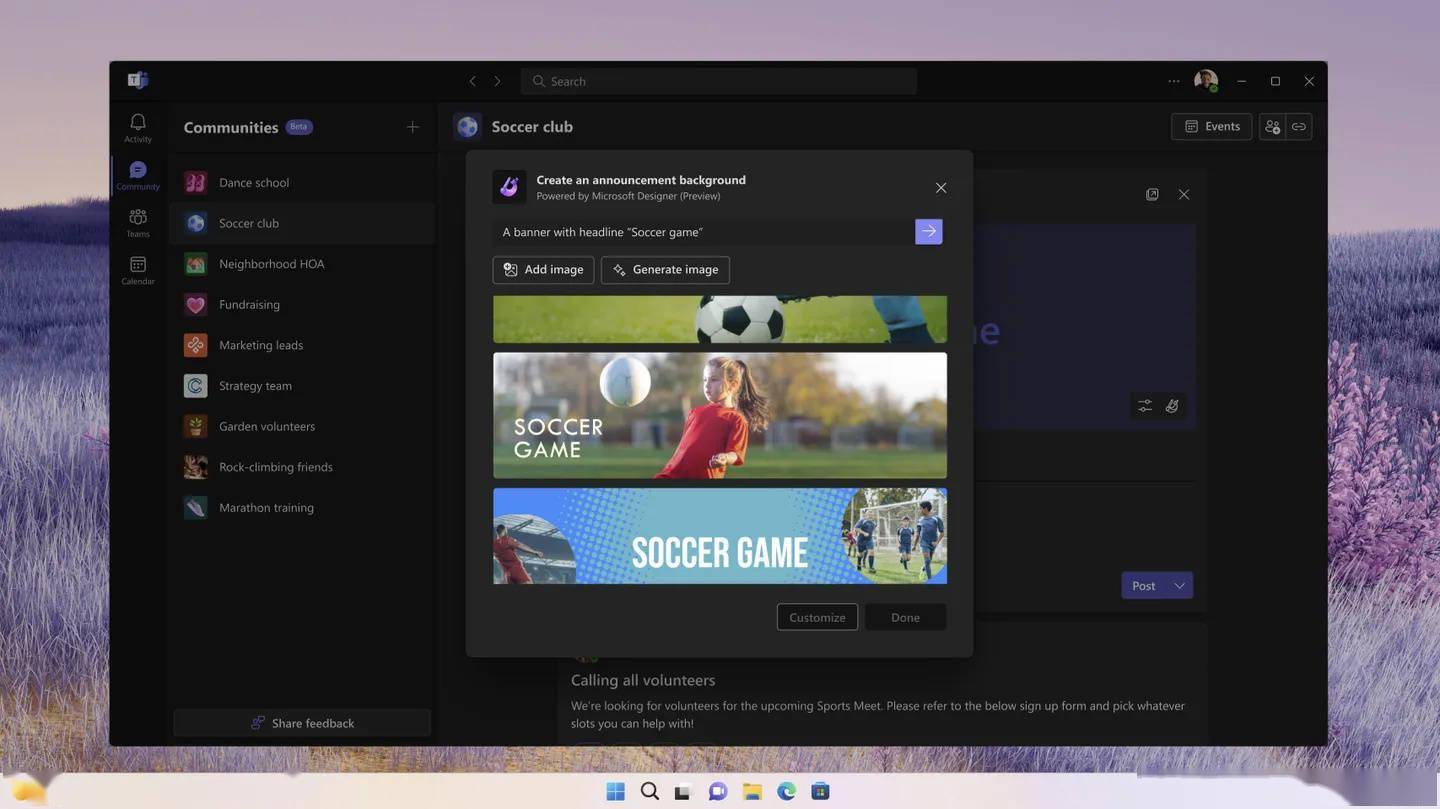1440x809 pixels.
Task: Click the copy link icon near Events
Action: tap(1299, 127)
